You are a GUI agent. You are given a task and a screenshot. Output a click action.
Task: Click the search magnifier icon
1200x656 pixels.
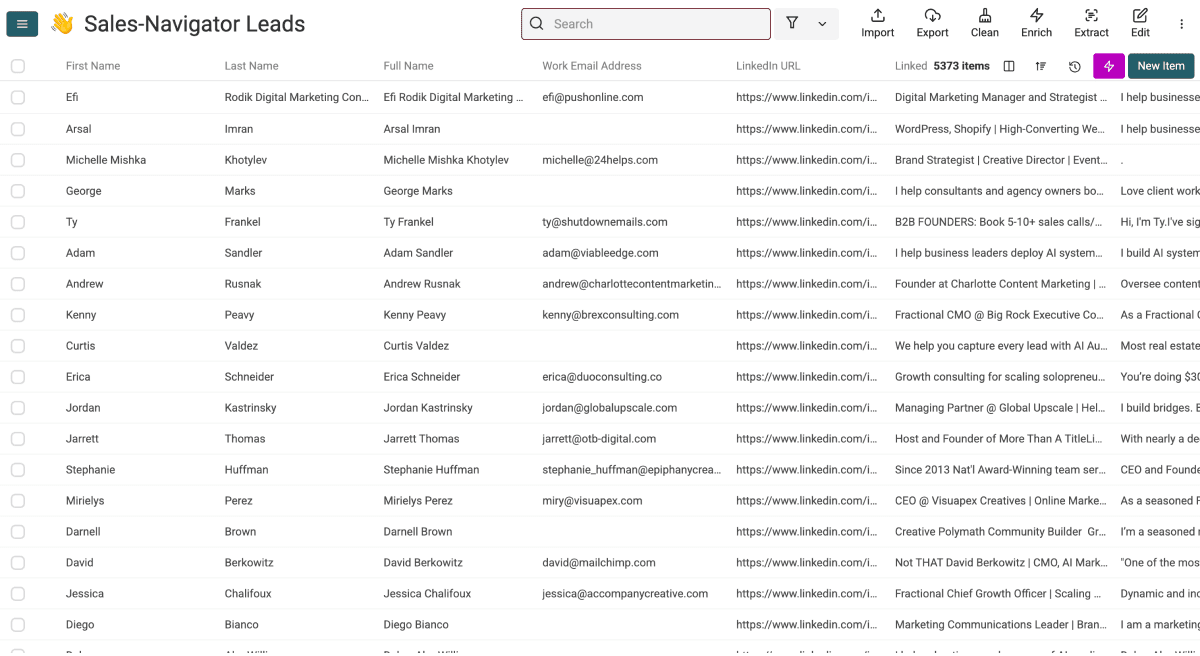(x=537, y=24)
